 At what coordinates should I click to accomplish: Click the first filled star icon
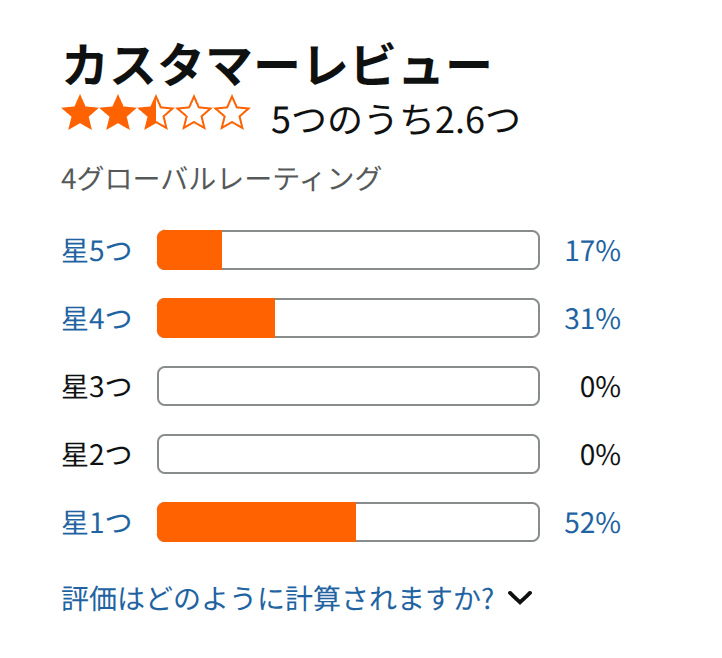(81, 112)
